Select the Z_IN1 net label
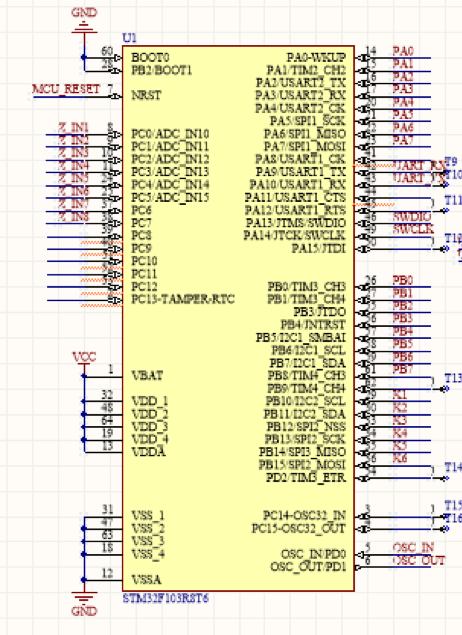 (x=73, y=128)
